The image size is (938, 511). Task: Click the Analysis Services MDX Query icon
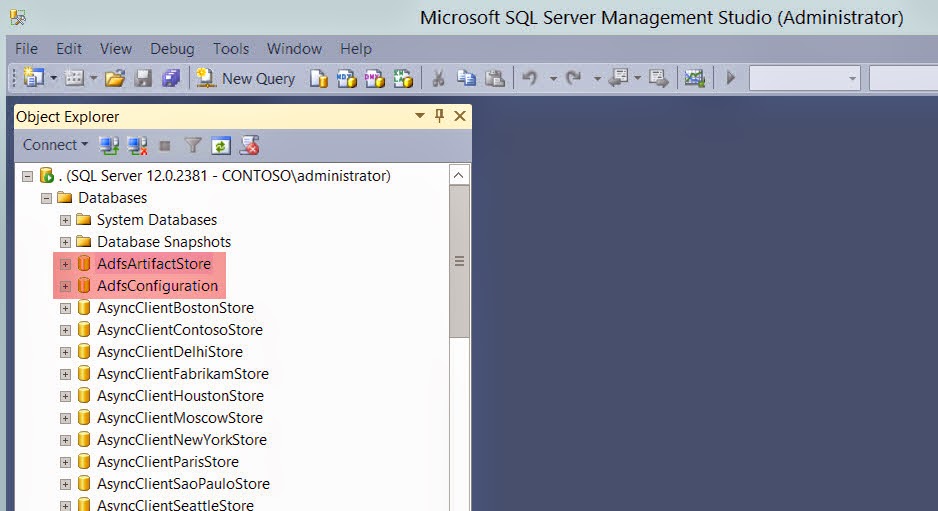tap(346, 78)
